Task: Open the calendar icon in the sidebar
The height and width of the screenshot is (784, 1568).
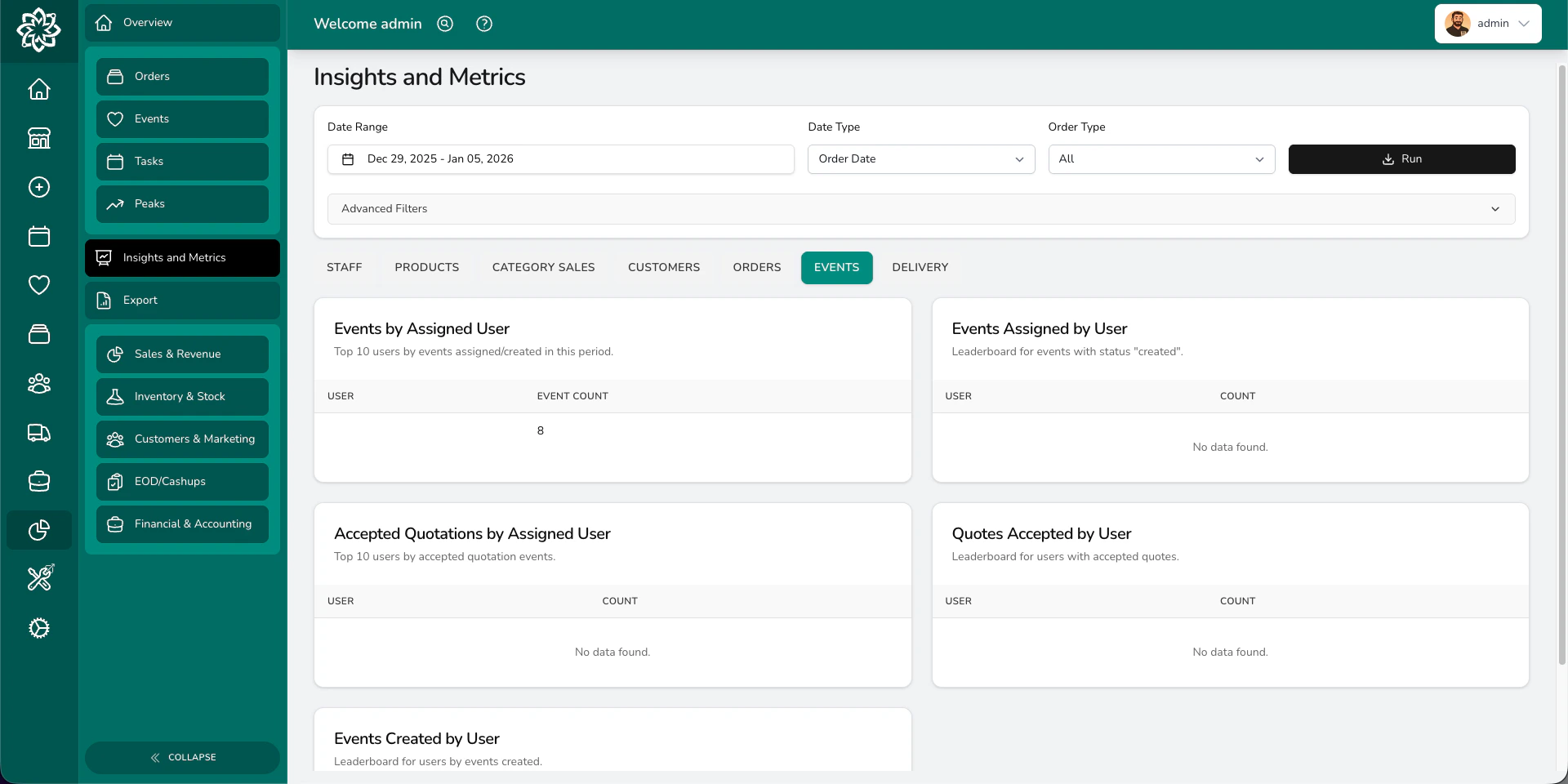Action: [x=38, y=237]
